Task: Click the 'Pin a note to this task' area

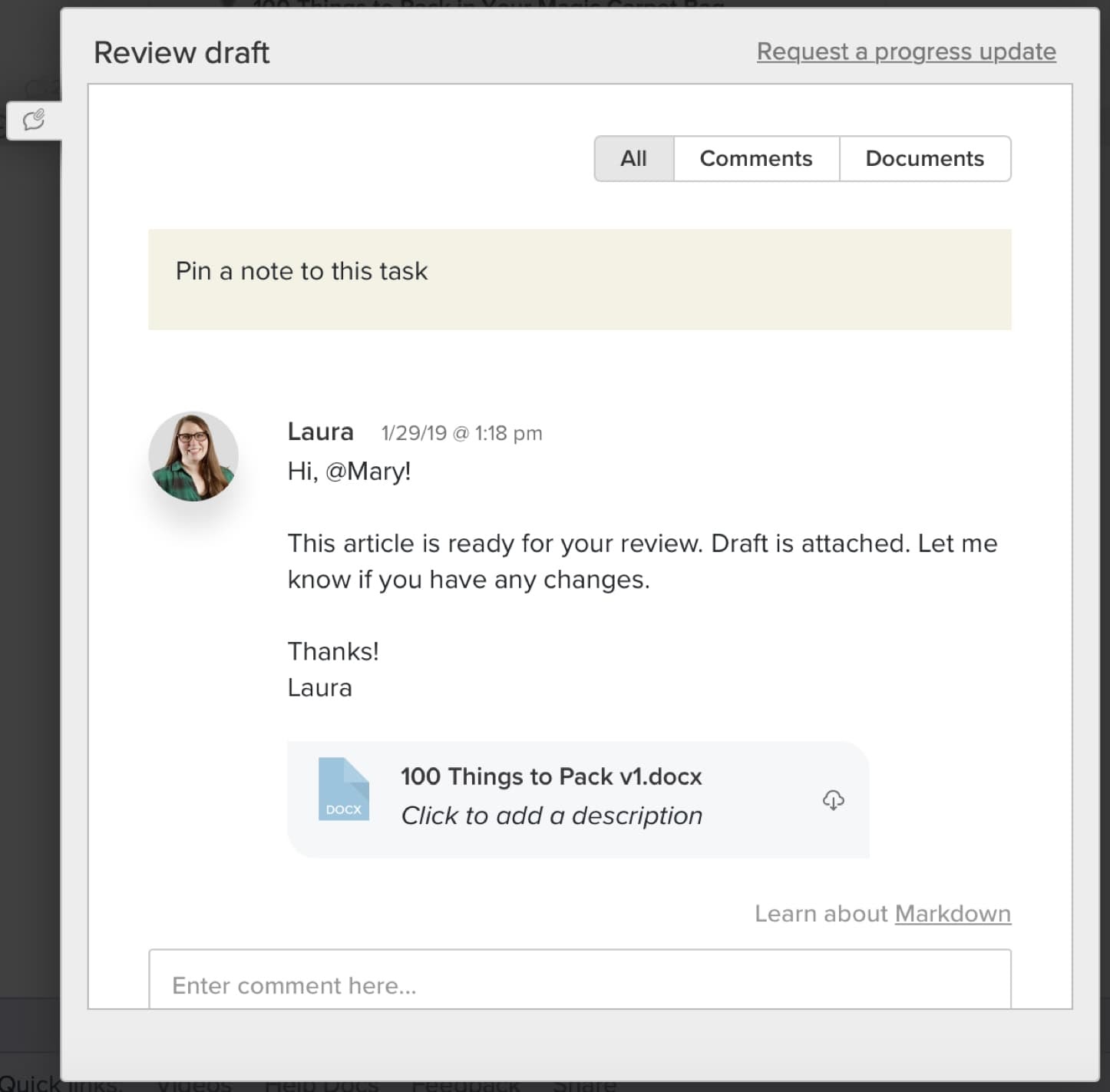Action: pos(579,279)
